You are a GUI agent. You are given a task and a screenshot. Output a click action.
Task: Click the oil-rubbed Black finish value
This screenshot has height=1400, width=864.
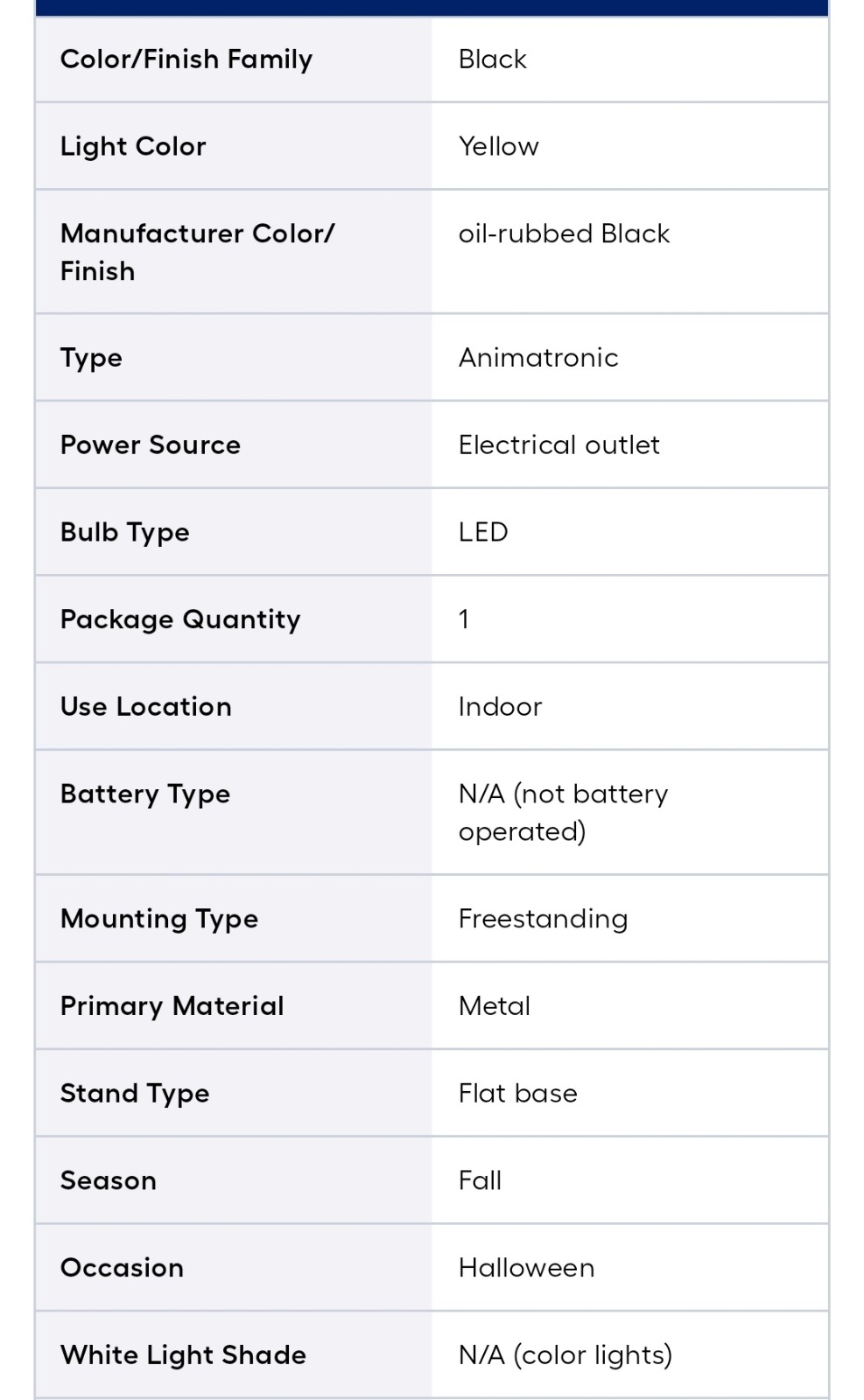pyautogui.click(x=564, y=234)
